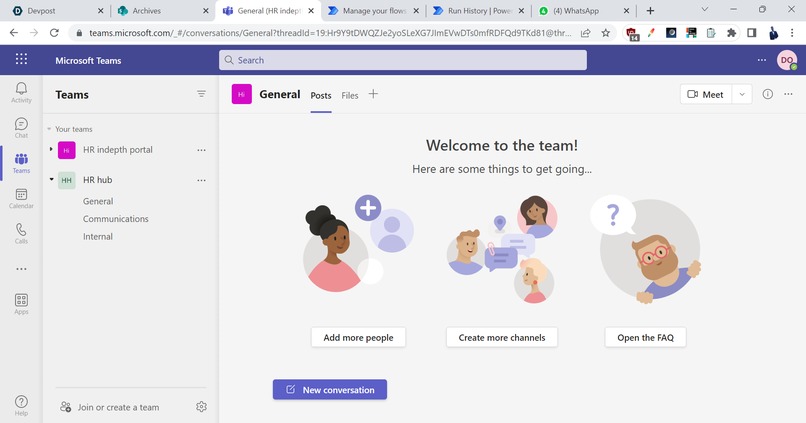Image resolution: width=806 pixels, height=423 pixels.
Task: Toggle the browser side panel
Action: pos(752,33)
